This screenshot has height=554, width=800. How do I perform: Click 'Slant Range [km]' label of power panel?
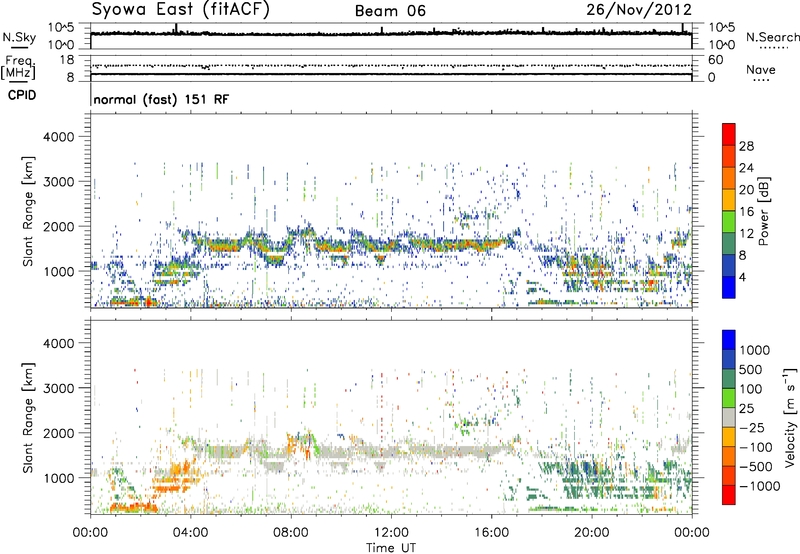[28, 211]
